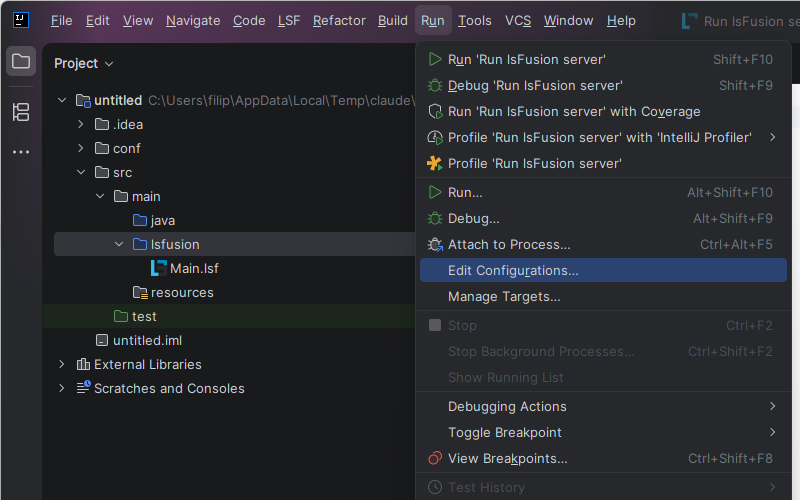Image resolution: width=800 pixels, height=500 pixels.
Task: Click the Run with Coverage shield icon
Action: click(435, 111)
